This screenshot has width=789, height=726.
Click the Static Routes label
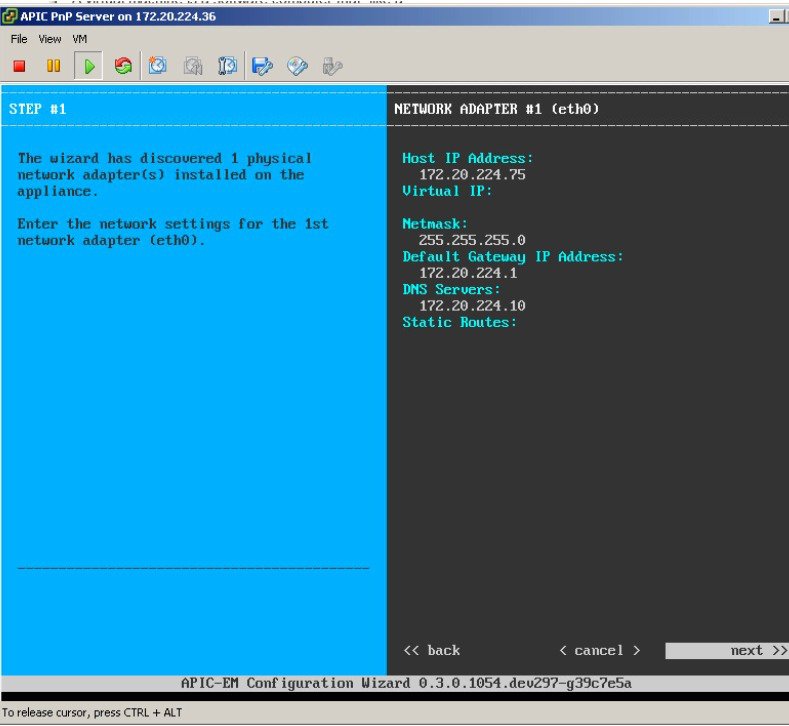click(459, 322)
